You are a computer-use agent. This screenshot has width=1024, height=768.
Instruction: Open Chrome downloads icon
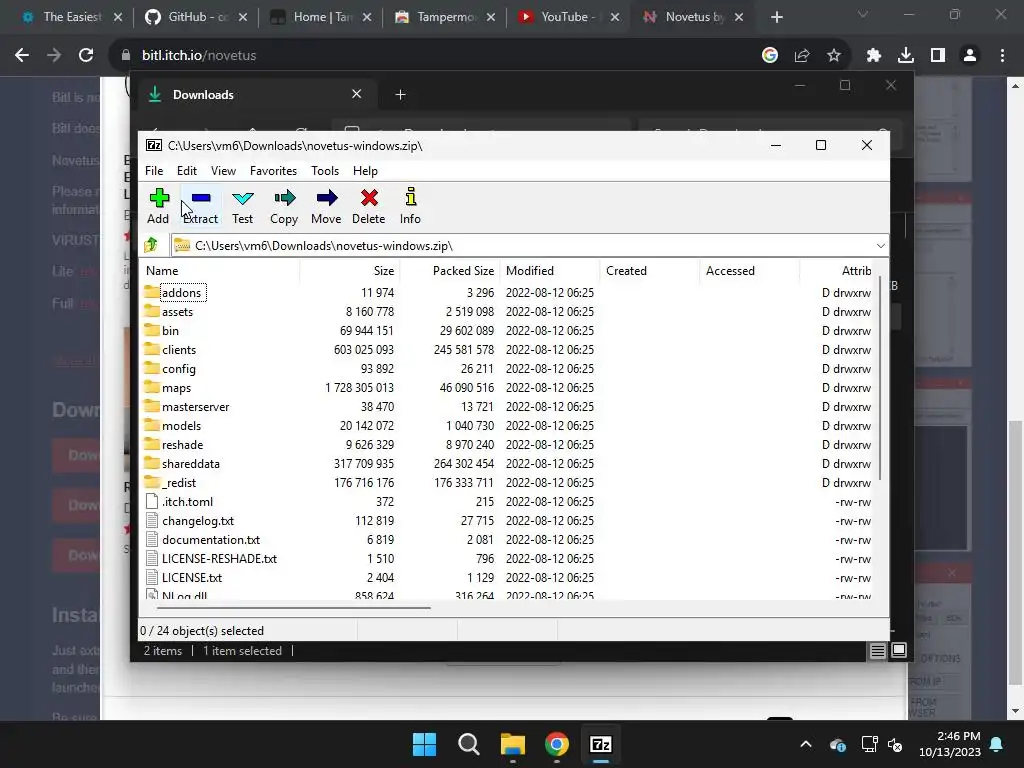[906, 56]
